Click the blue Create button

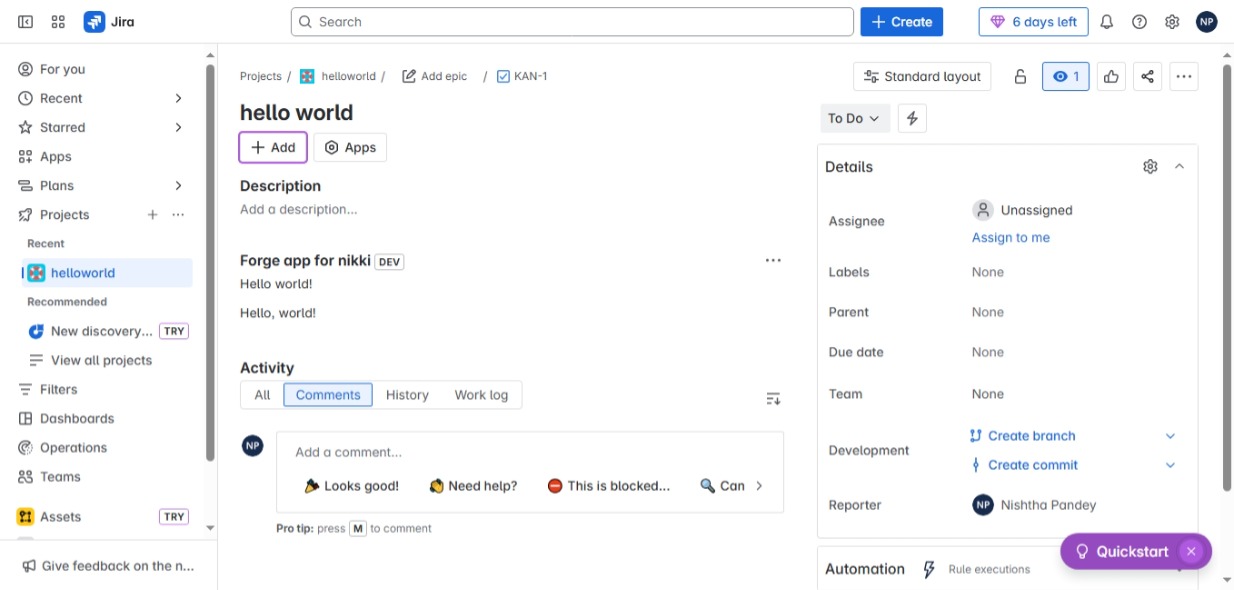point(901,22)
